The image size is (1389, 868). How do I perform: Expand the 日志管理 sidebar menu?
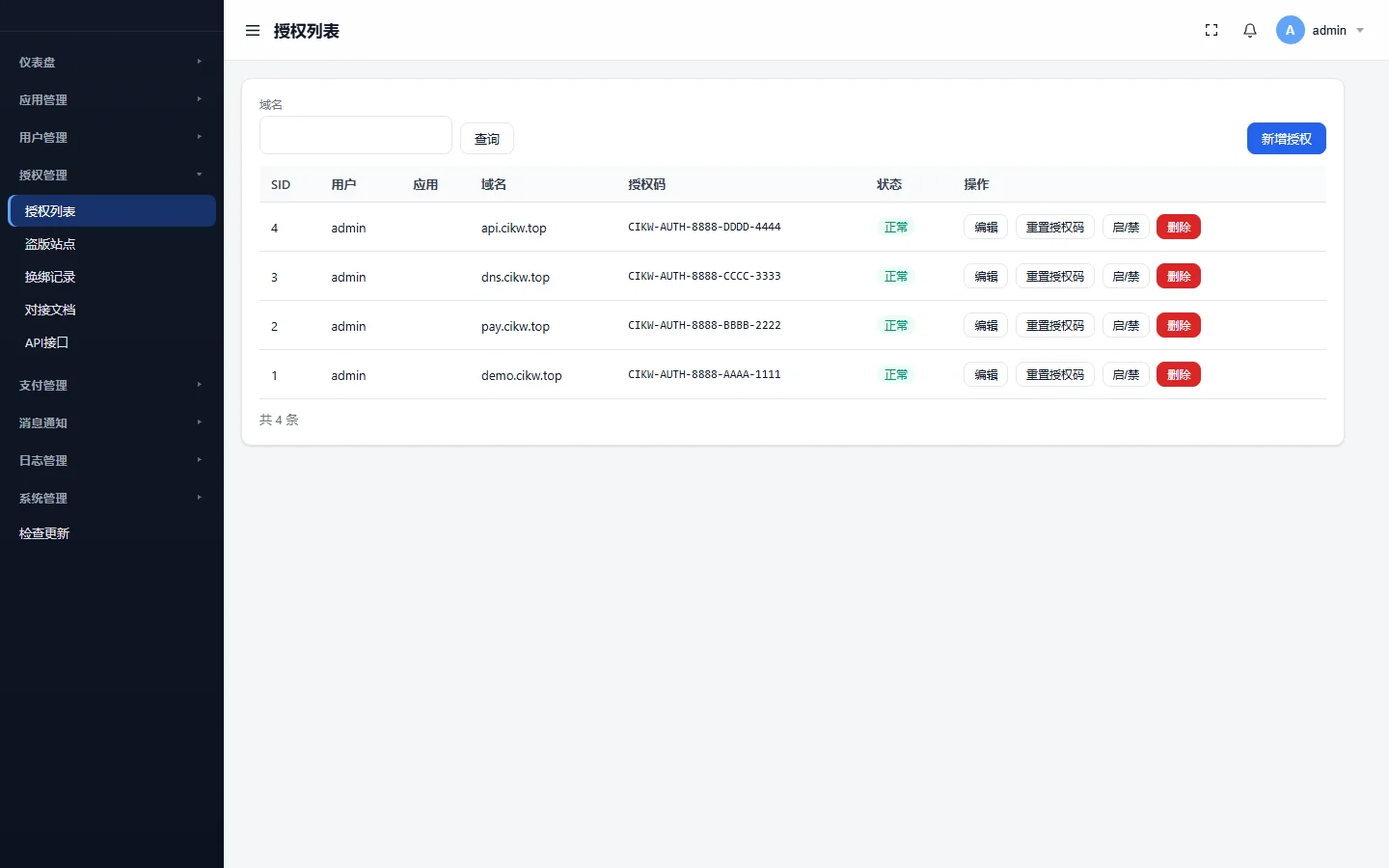point(112,460)
